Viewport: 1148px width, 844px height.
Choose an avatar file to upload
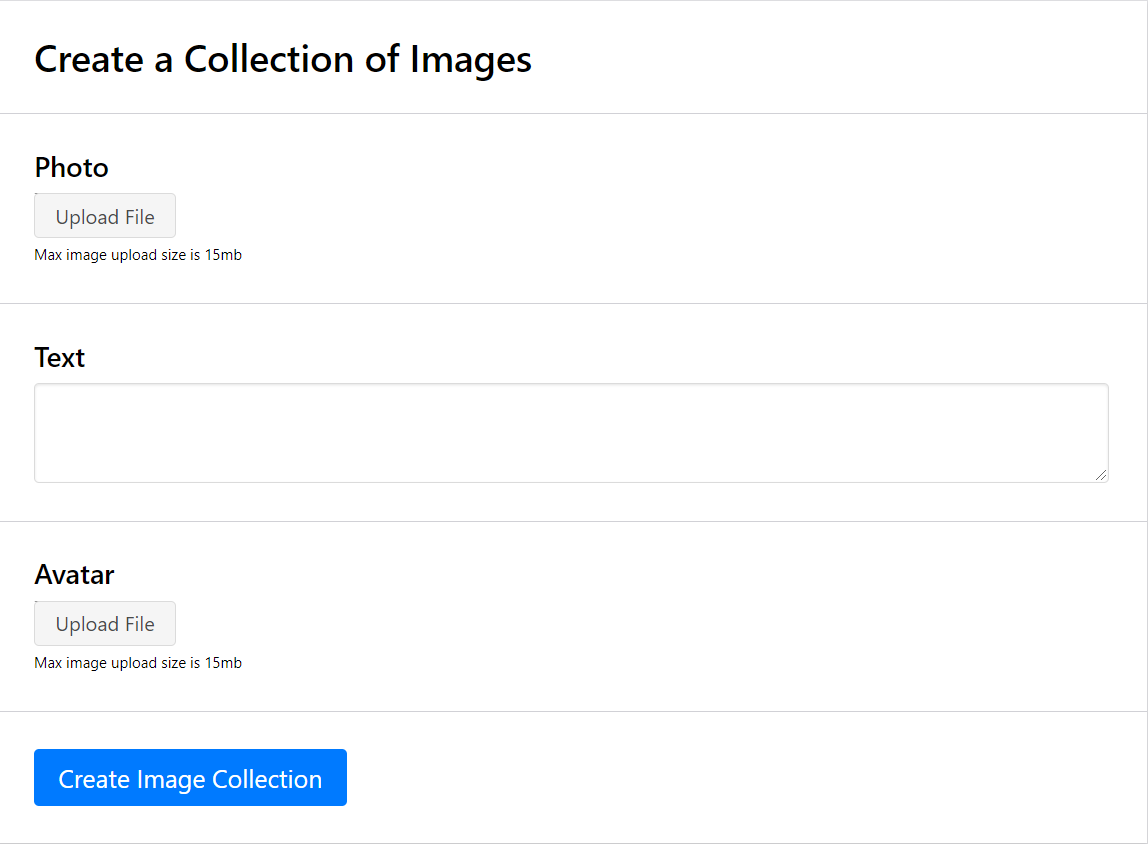[x=105, y=624]
